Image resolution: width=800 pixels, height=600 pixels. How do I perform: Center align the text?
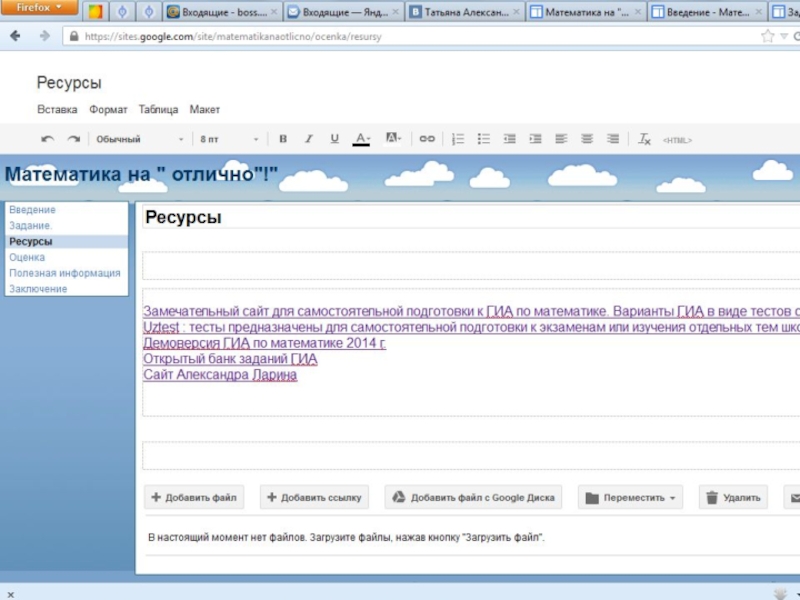[x=587, y=139]
